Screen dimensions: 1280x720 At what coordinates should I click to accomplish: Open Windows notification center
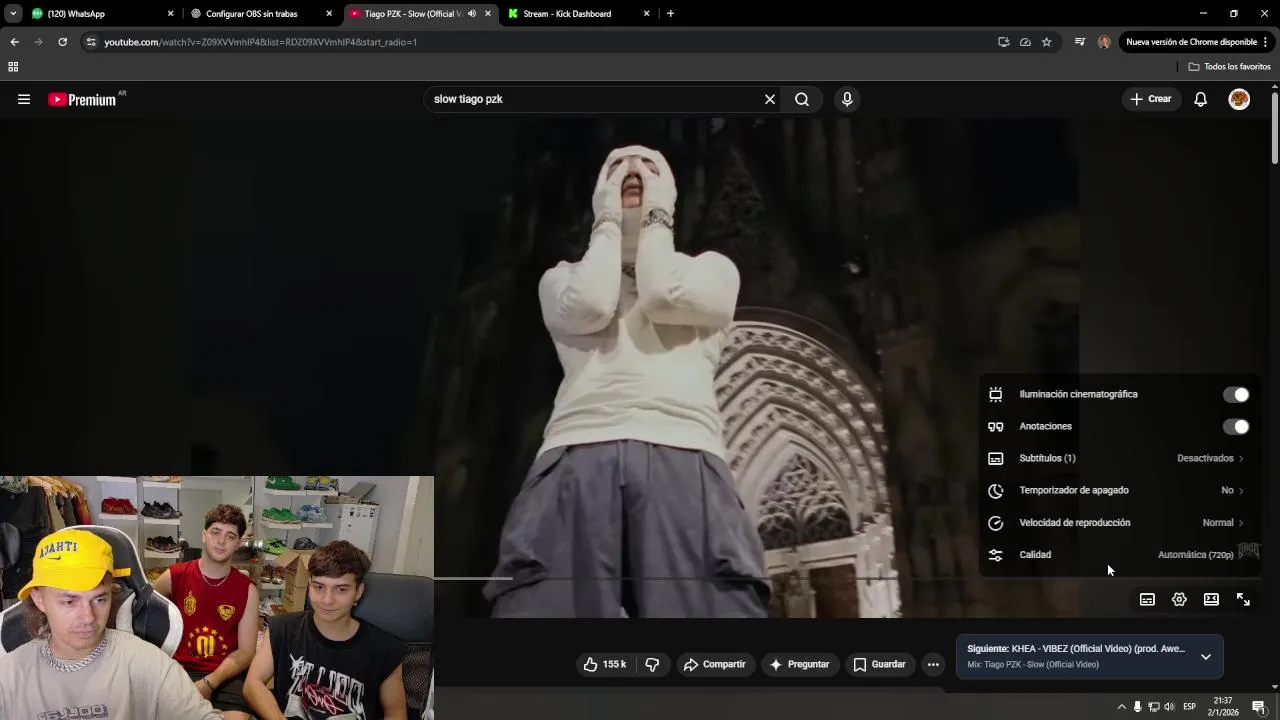[1259, 707]
